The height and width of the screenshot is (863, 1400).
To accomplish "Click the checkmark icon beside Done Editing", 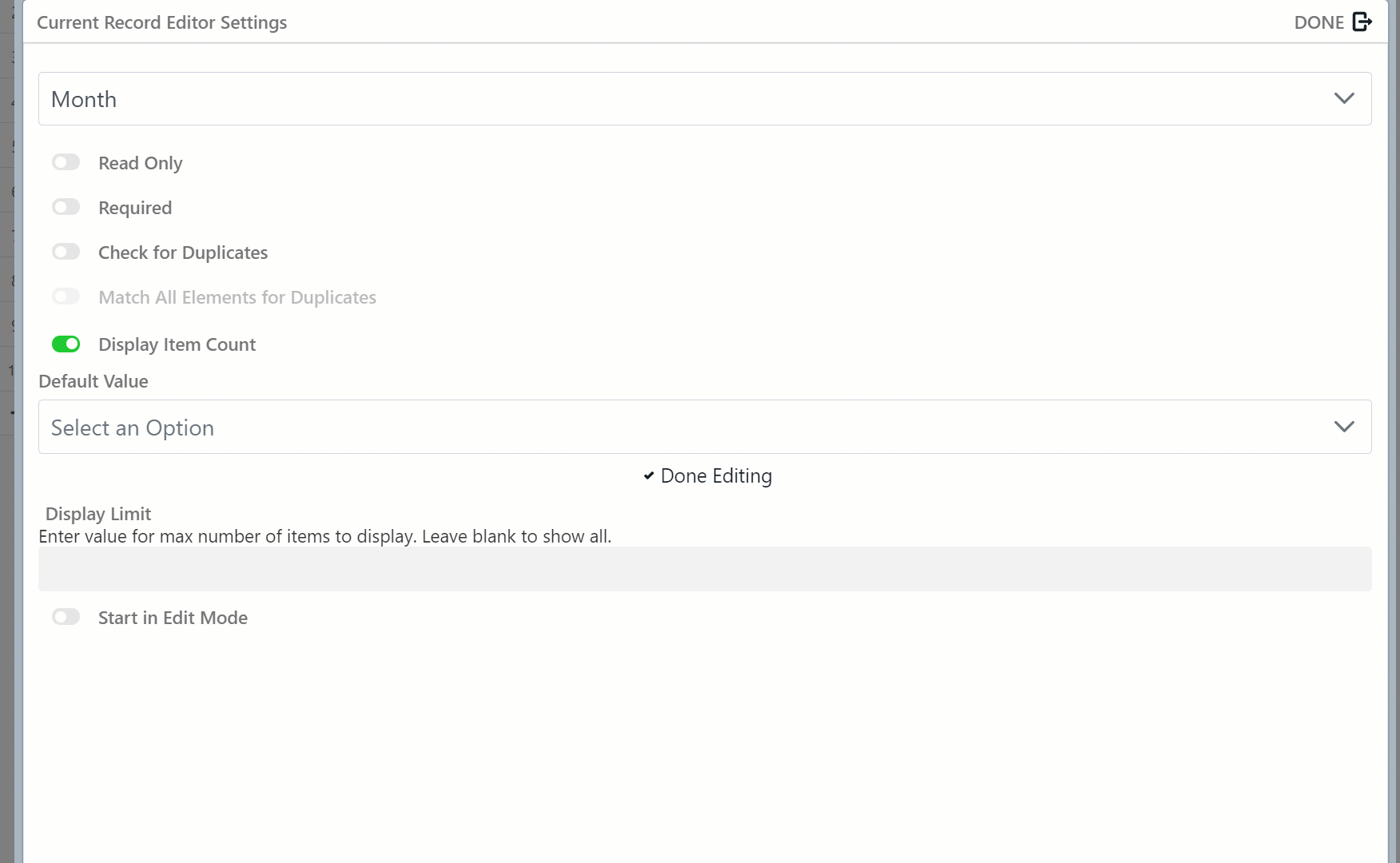I will click(649, 475).
